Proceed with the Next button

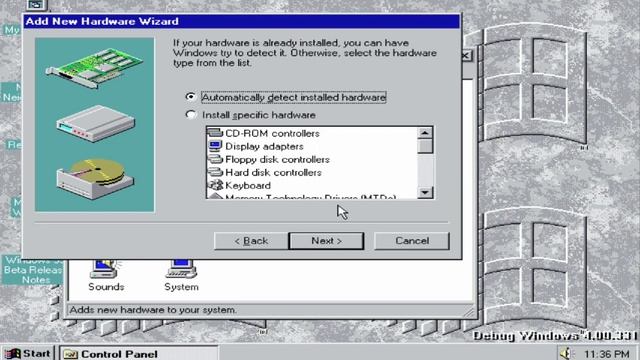click(x=326, y=241)
